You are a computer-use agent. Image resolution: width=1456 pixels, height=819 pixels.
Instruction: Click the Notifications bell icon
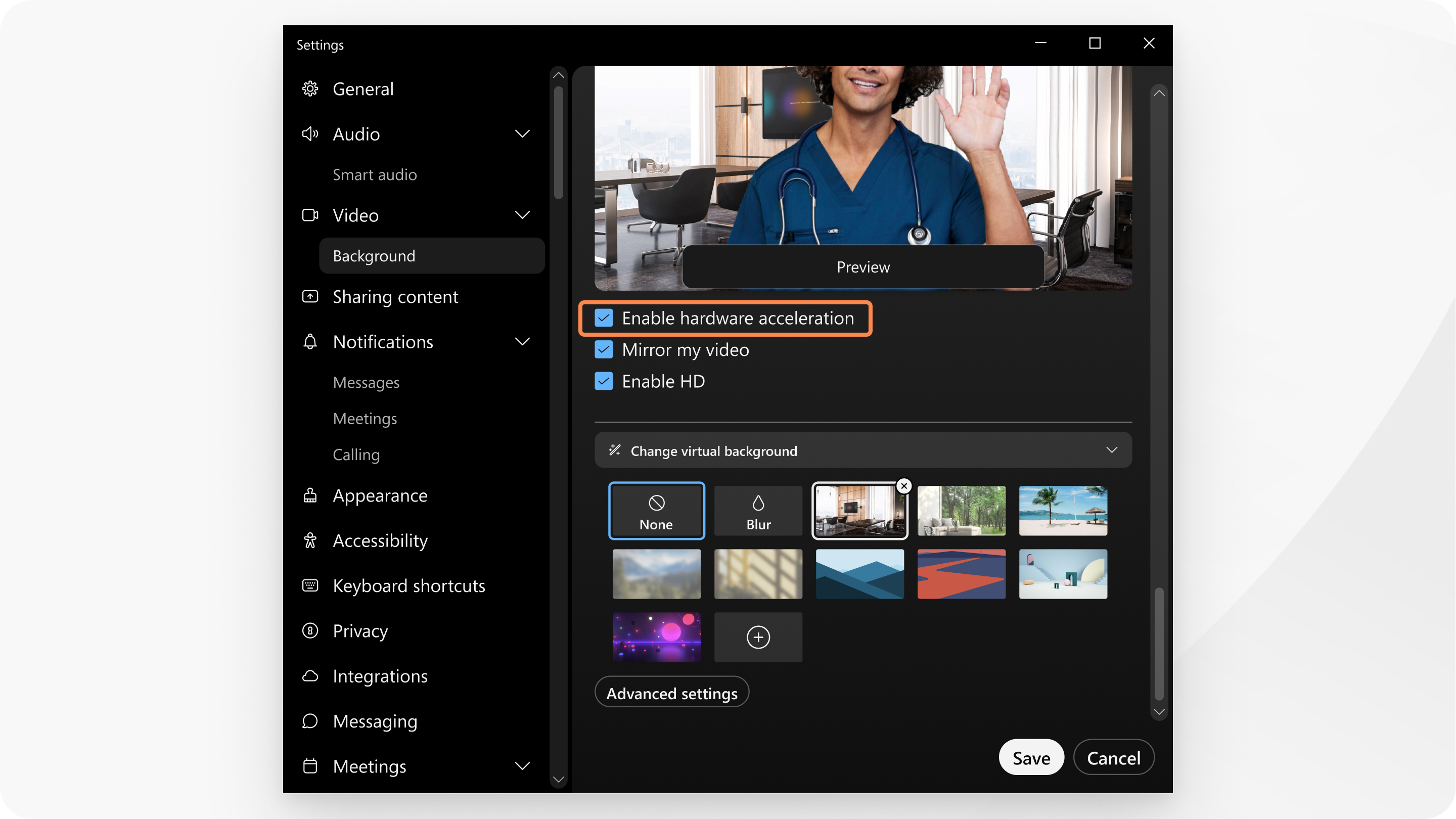(x=311, y=341)
